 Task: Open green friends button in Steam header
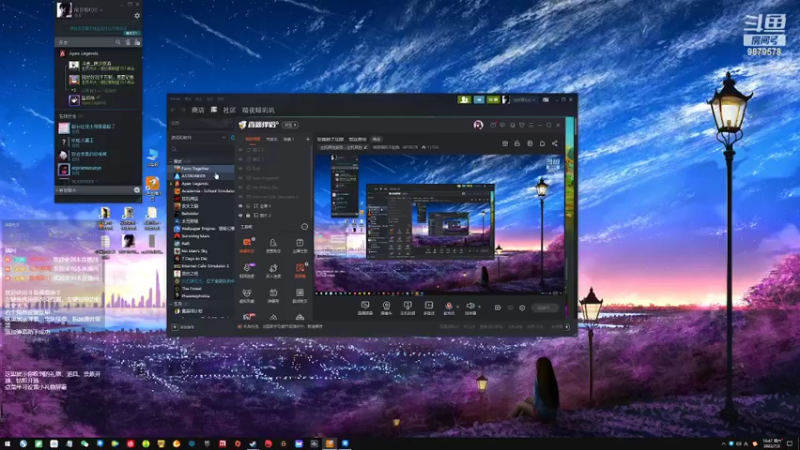(x=464, y=99)
